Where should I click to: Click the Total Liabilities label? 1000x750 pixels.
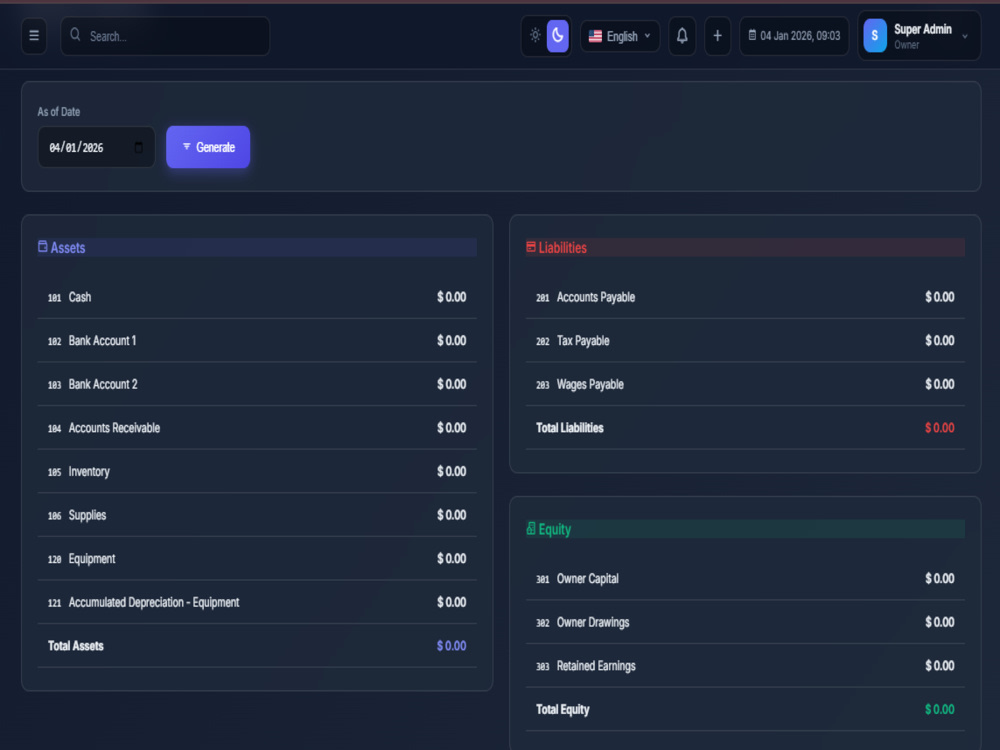570,428
